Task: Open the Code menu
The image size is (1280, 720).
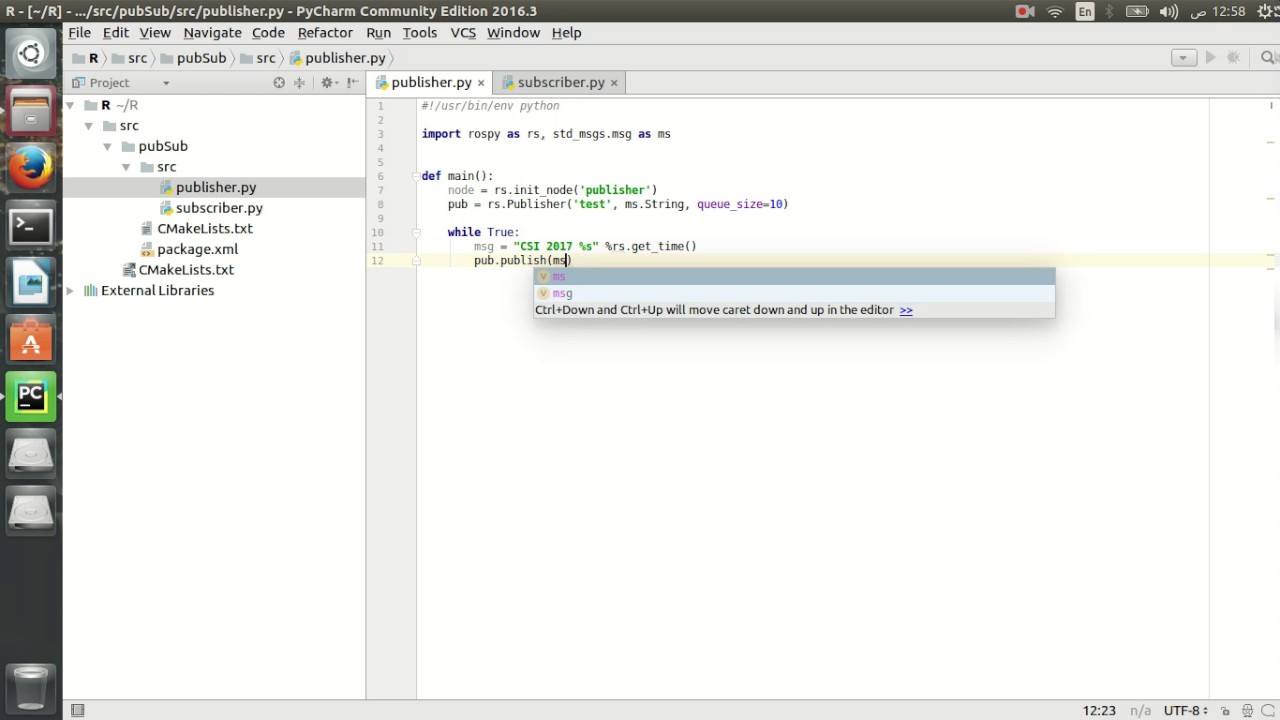Action: [x=268, y=33]
